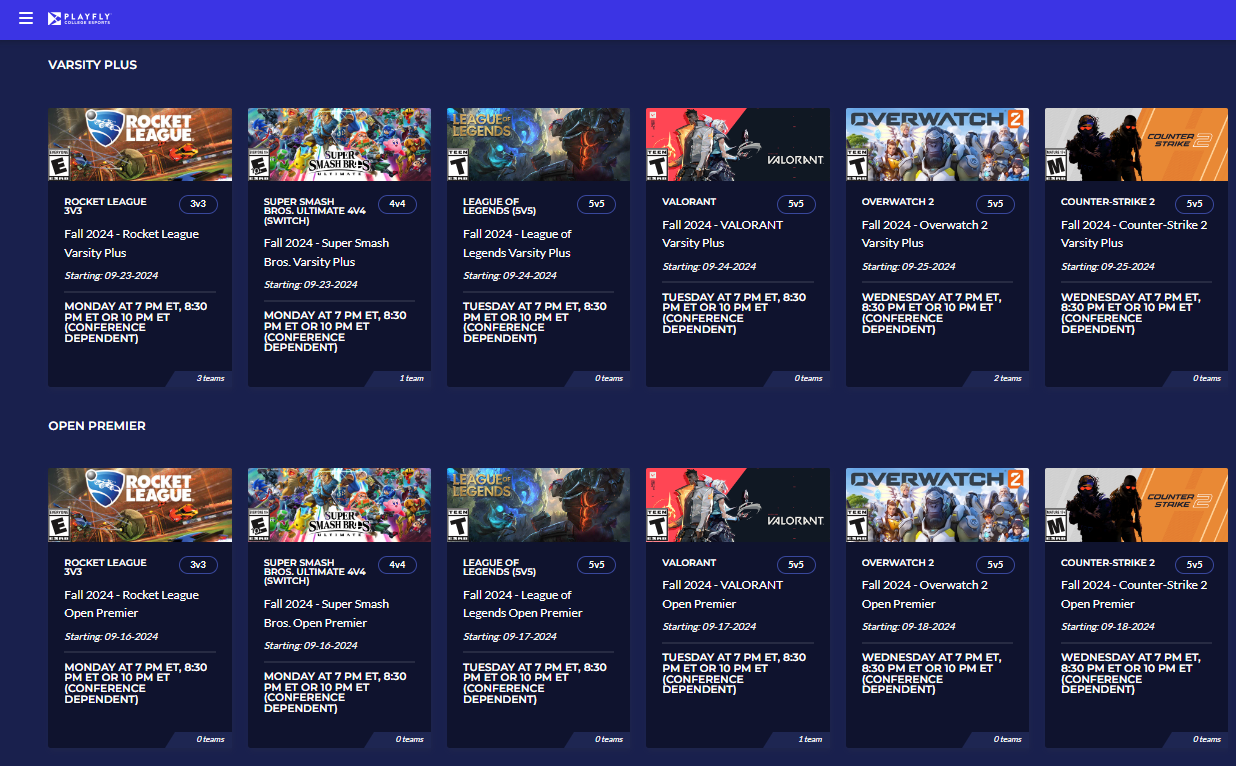1236x766 pixels.
Task: Click "0 teams" on Rocket League Open Premier
Action: pos(210,739)
